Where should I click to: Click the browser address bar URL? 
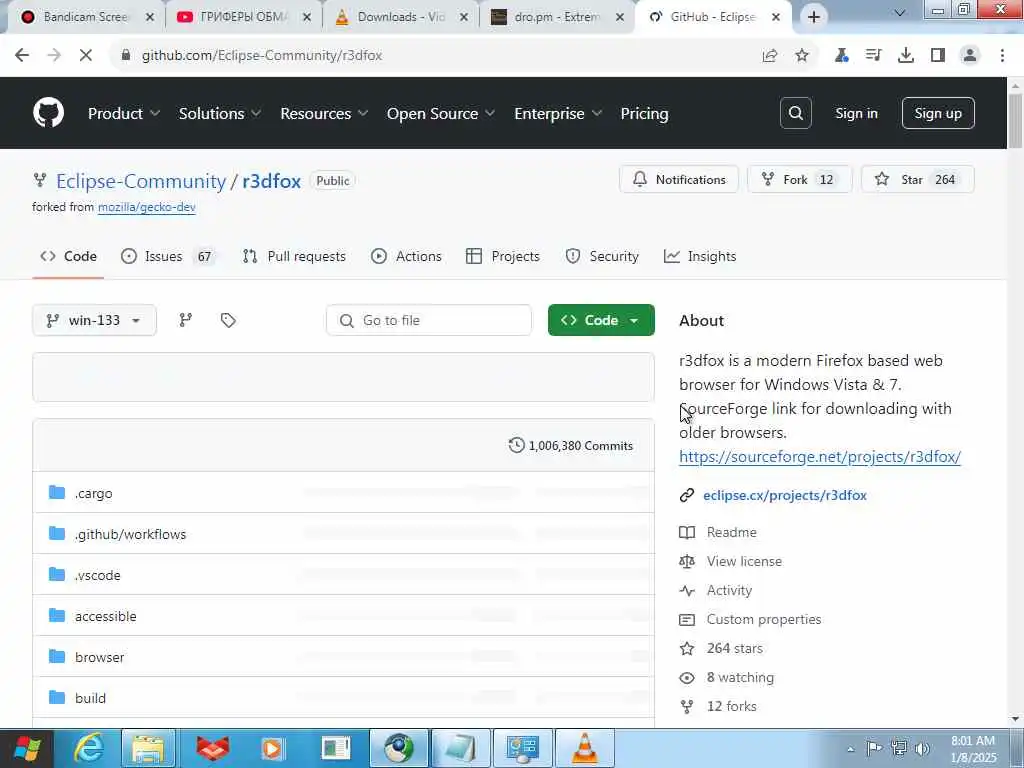point(262,56)
